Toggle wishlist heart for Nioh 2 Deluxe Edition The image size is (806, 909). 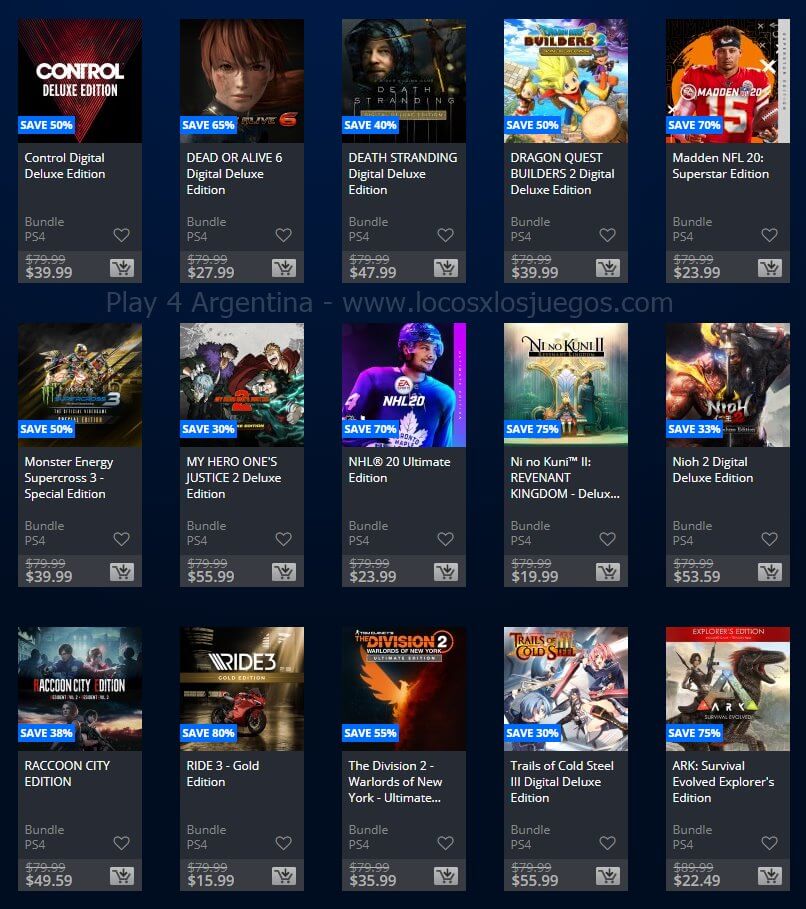pos(769,539)
